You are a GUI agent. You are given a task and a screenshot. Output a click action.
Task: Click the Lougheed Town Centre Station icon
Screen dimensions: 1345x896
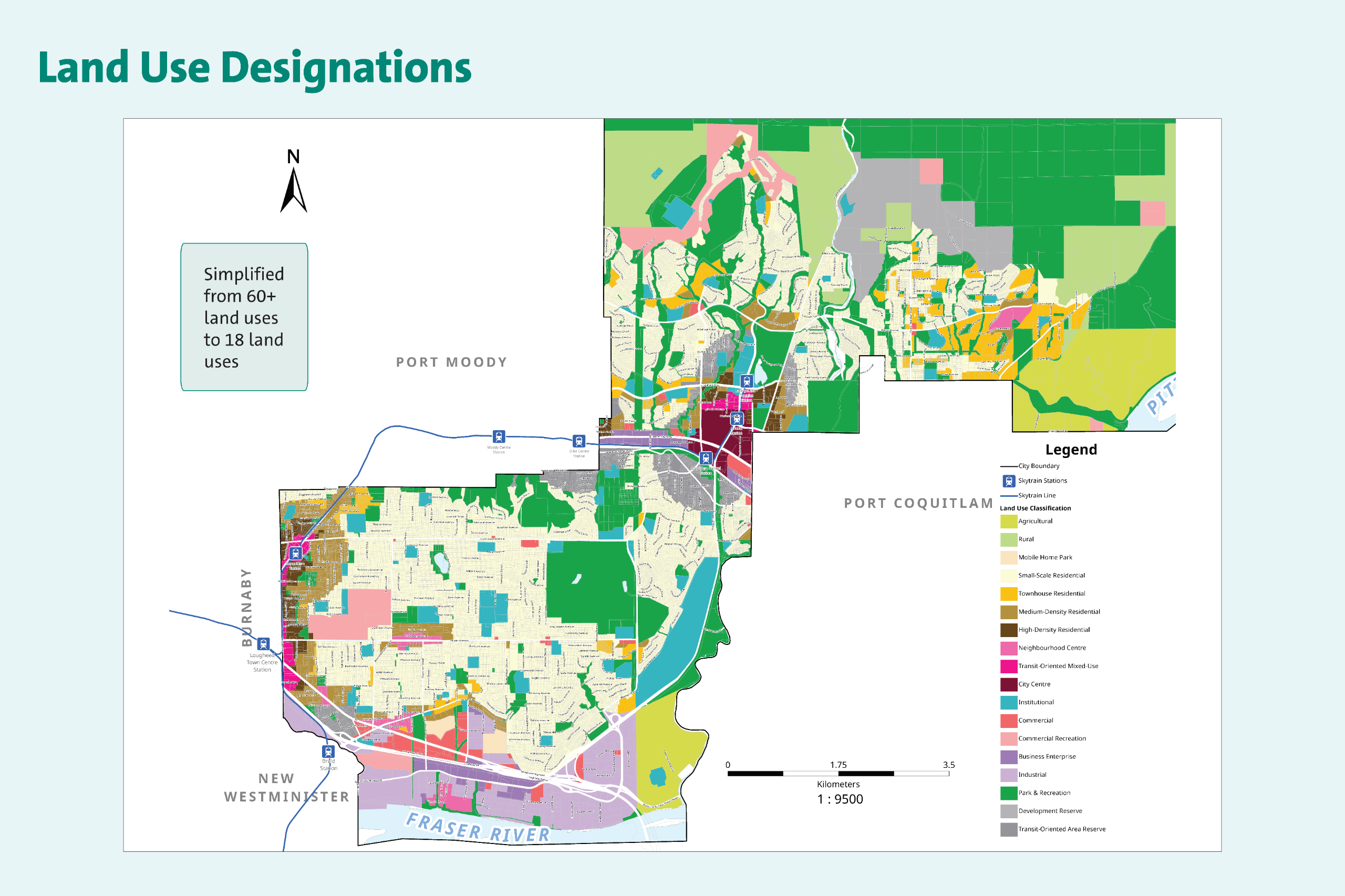coord(263,644)
